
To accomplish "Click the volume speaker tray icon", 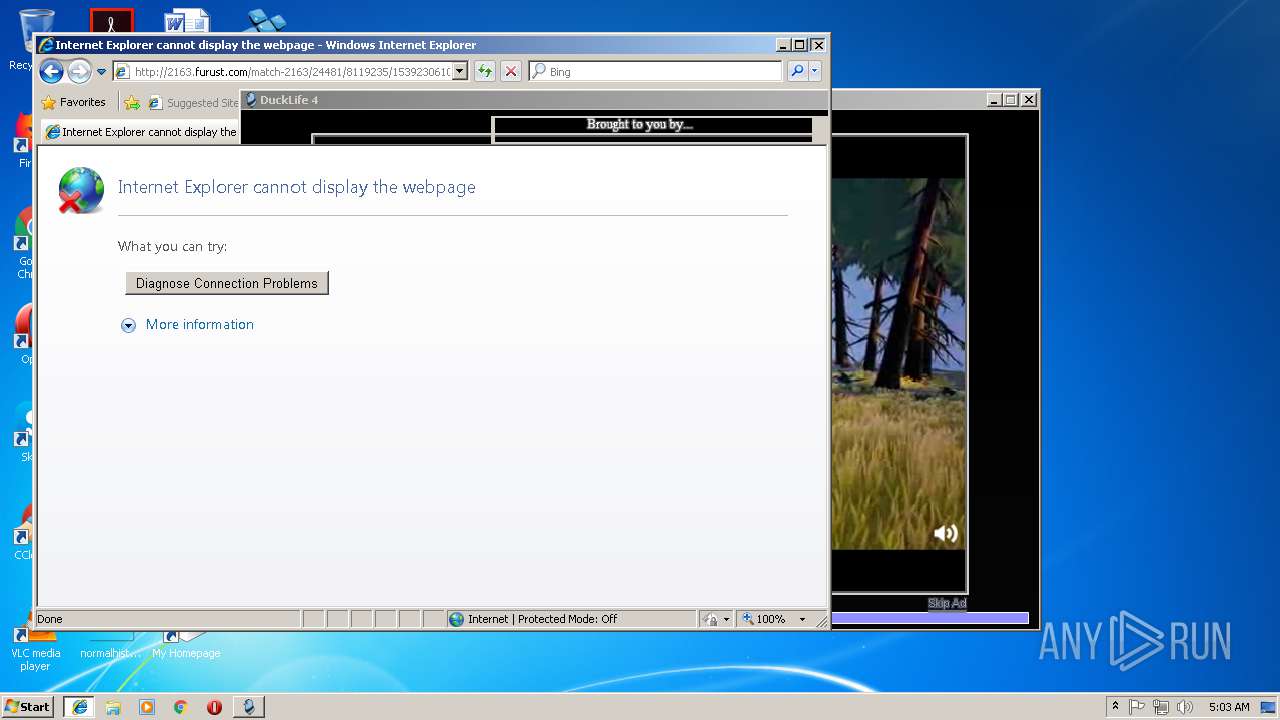I will click(1185, 707).
